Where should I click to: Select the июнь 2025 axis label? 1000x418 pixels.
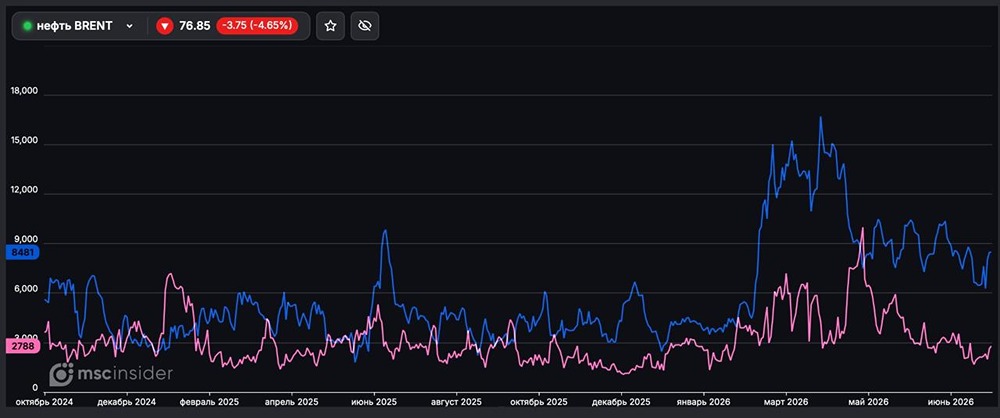(374, 402)
